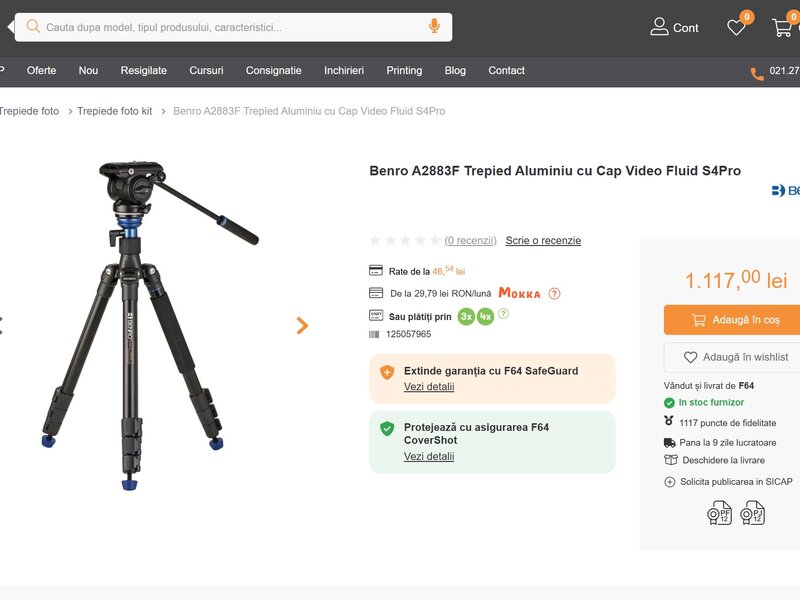Click the Mokka logo
The height and width of the screenshot is (600, 800).
519,293
